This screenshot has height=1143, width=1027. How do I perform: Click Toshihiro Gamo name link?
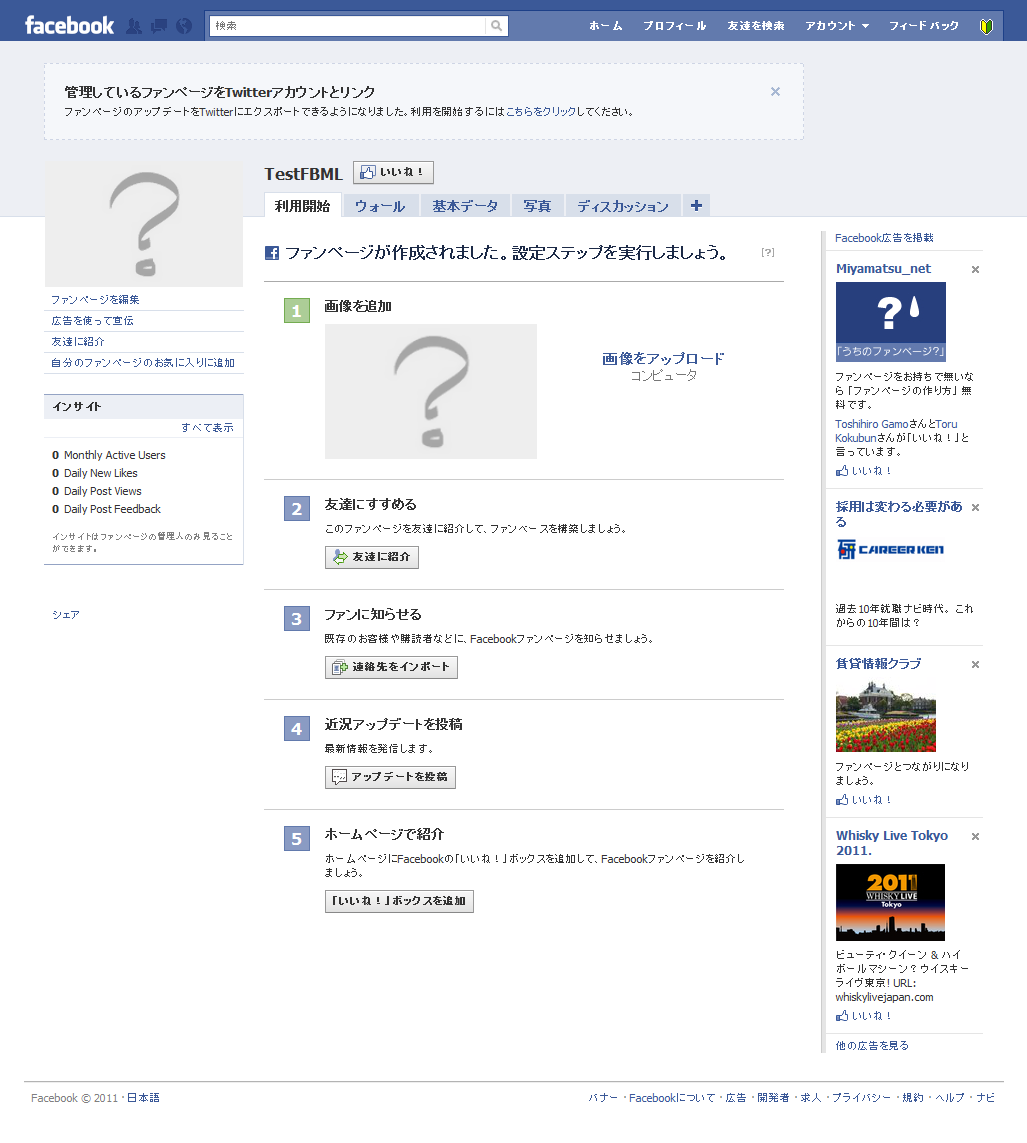[871, 424]
